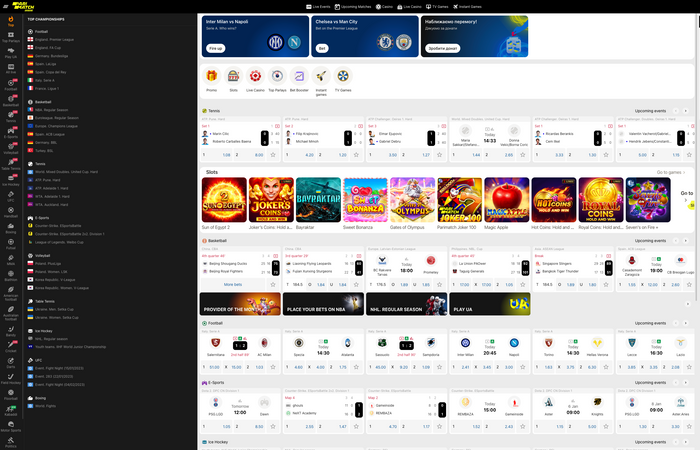Click Bet on Chelsea vs Man City banner
This screenshot has width=700, height=450.
pyautogui.click(x=322, y=48)
